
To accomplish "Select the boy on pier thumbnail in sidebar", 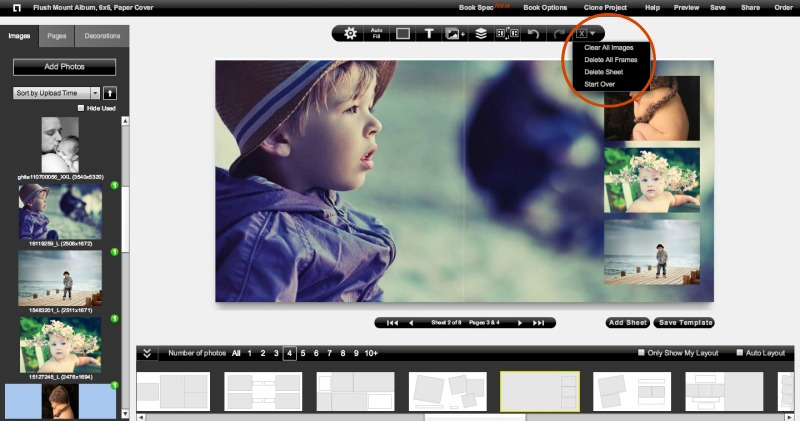I will tap(60, 278).
